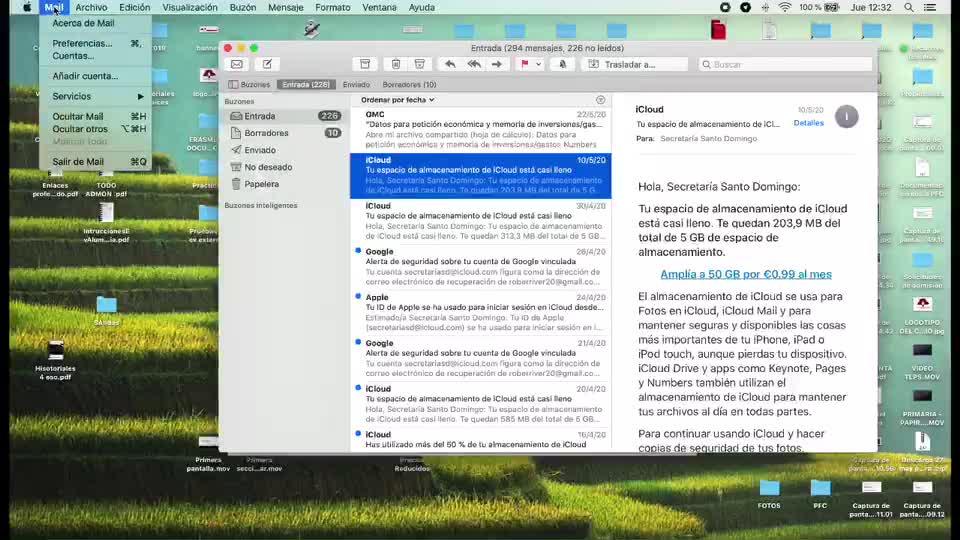The height and width of the screenshot is (540, 960).
Task: Open the Google alert message from 21/4/20
Action: coord(481,358)
